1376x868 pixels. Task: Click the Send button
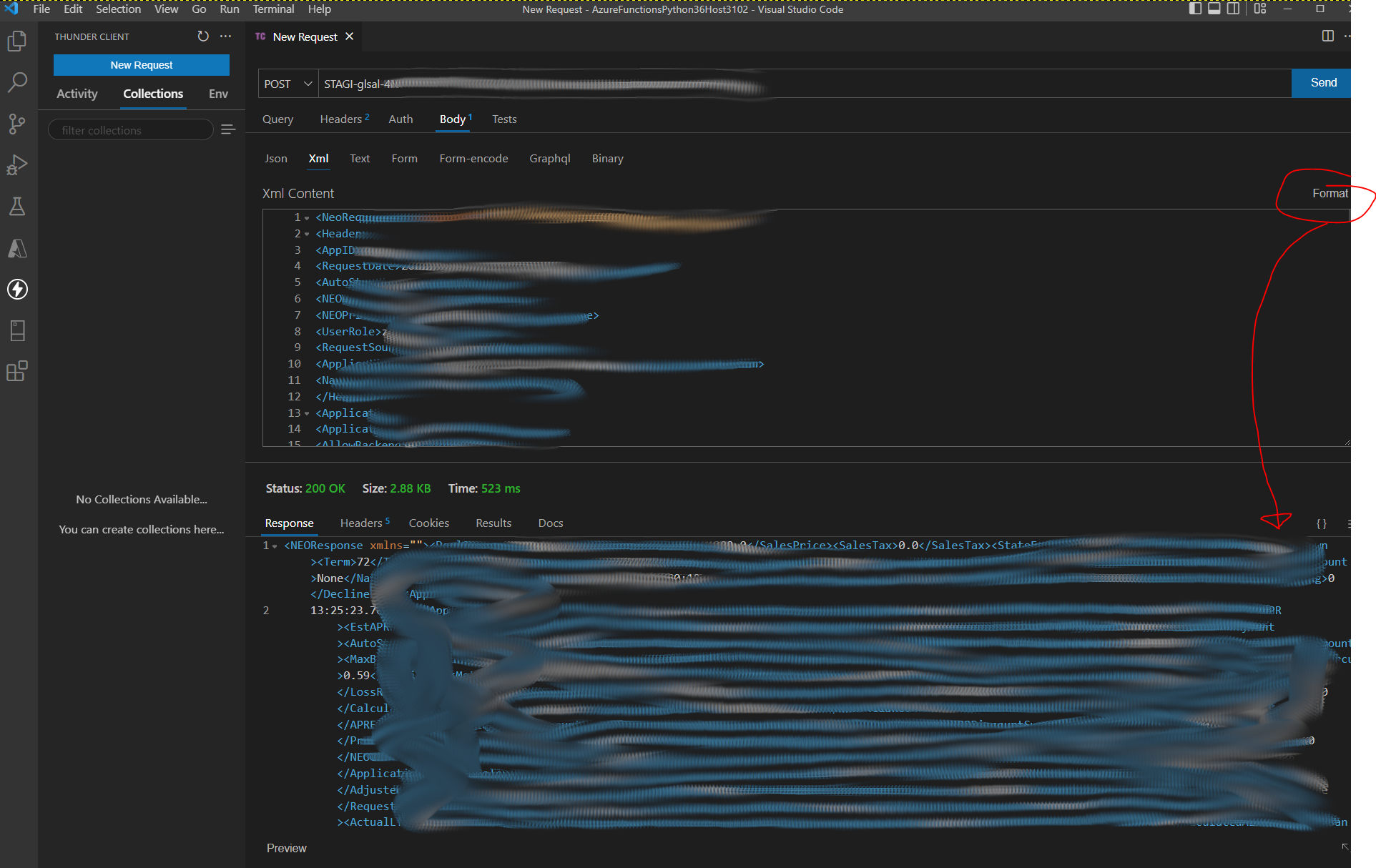[x=1322, y=83]
